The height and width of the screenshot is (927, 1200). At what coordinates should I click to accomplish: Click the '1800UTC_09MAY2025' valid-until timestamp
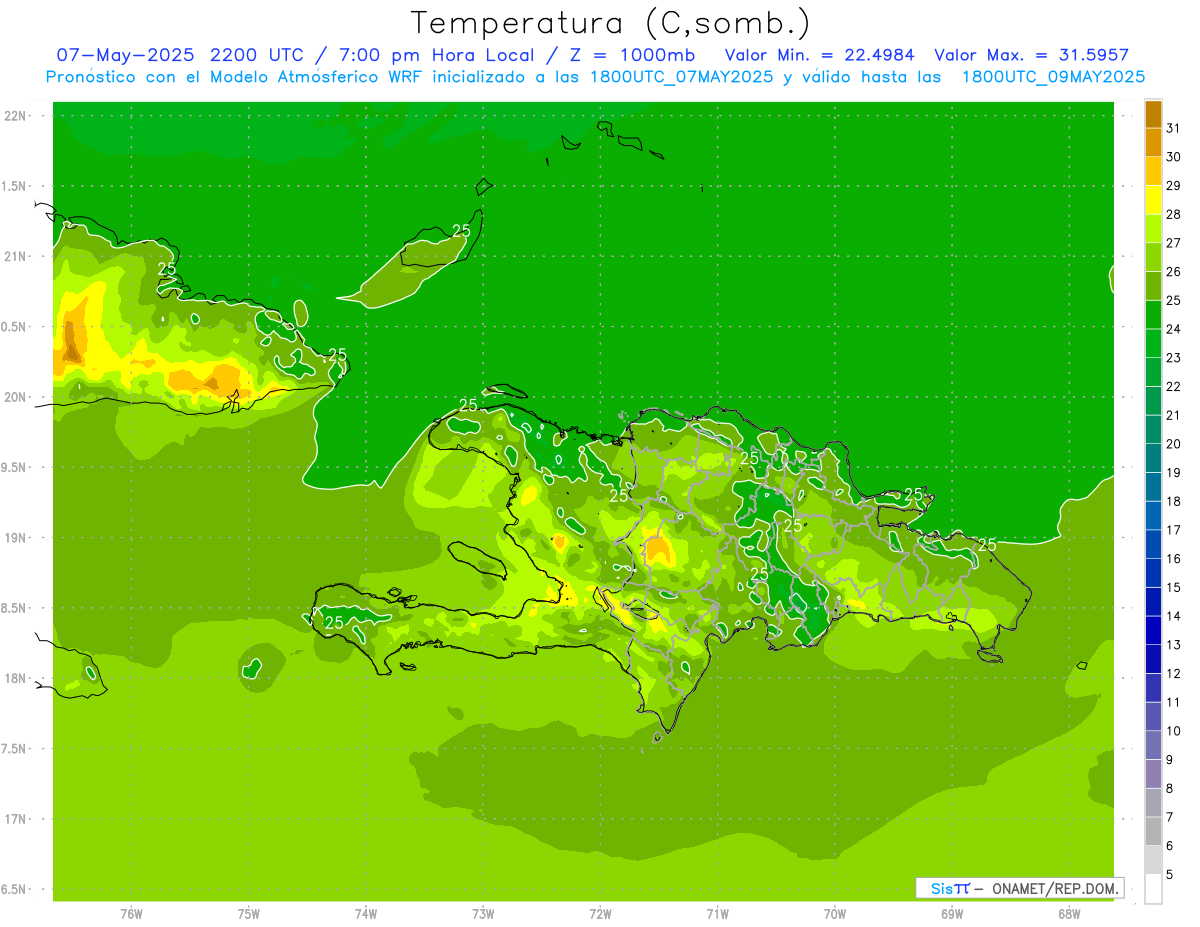pyautogui.click(x=1053, y=77)
